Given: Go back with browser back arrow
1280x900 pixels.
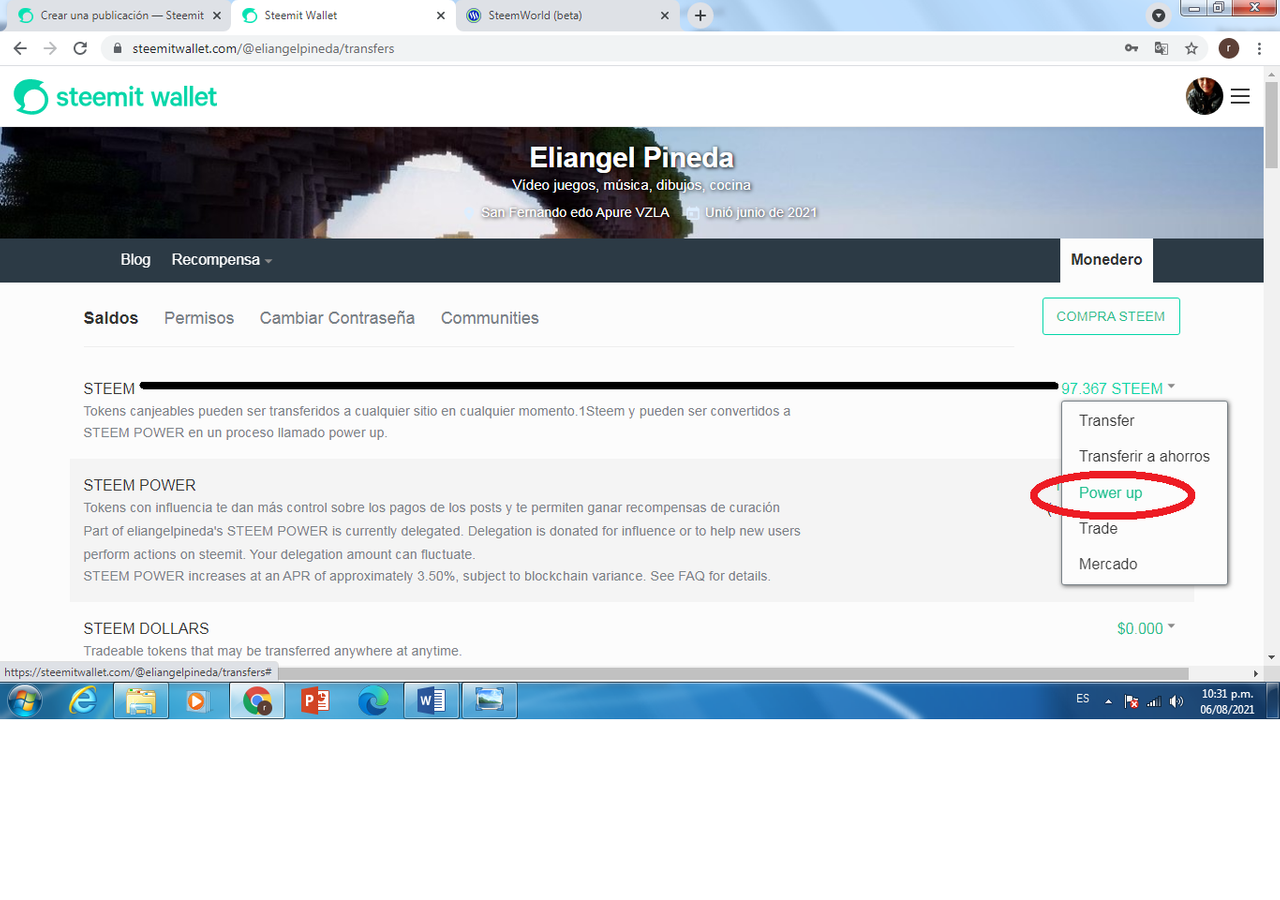Looking at the screenshot, I should (x=20, y=48).
